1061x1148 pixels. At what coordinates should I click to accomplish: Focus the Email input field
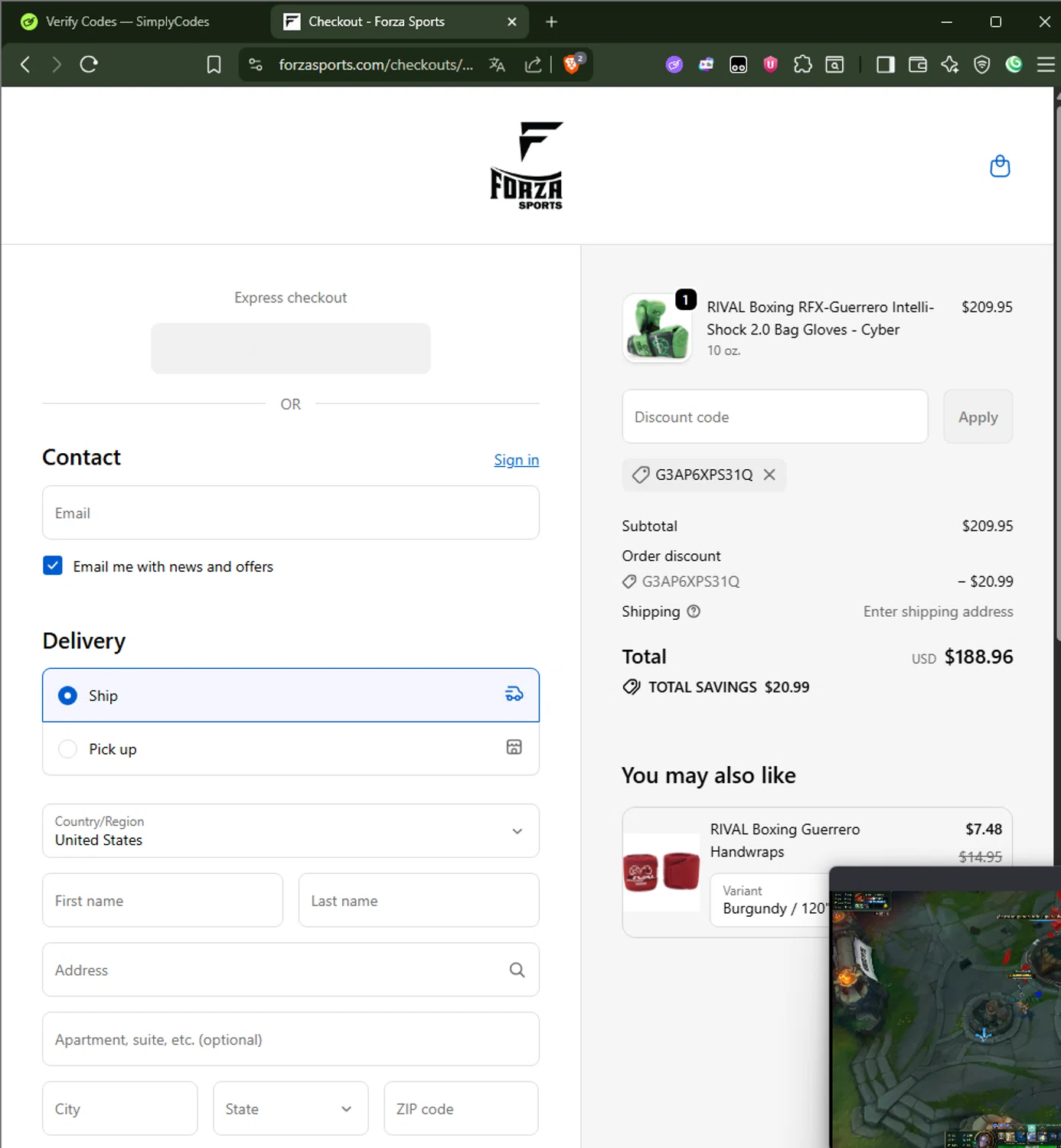coord(291,513)
